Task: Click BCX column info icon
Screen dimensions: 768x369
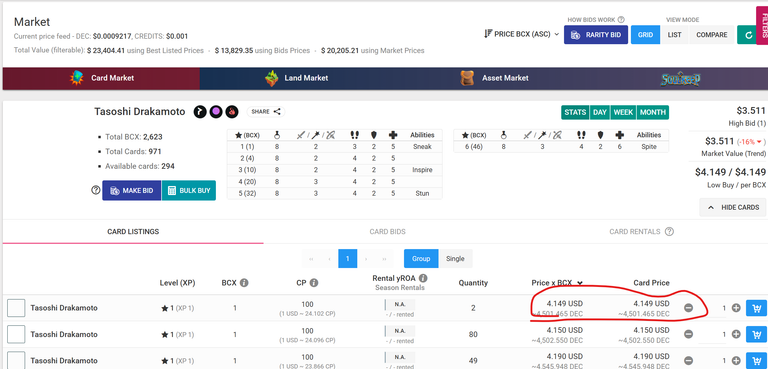Action: point(244,283)
